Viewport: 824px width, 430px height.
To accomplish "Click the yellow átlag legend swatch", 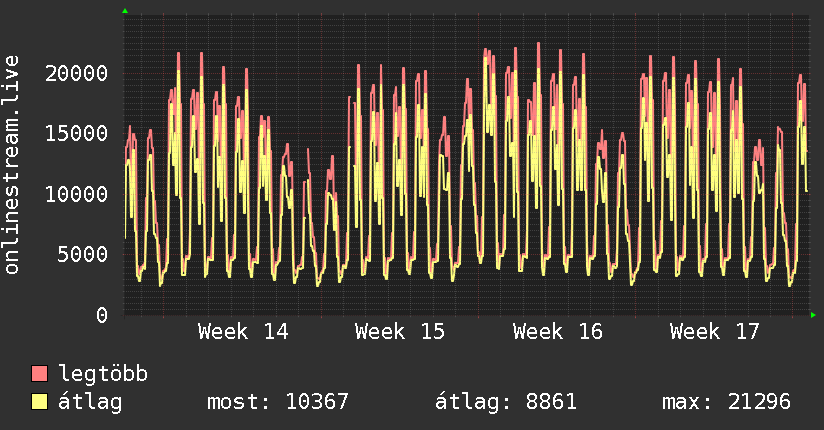I will [x=39, y=402].
